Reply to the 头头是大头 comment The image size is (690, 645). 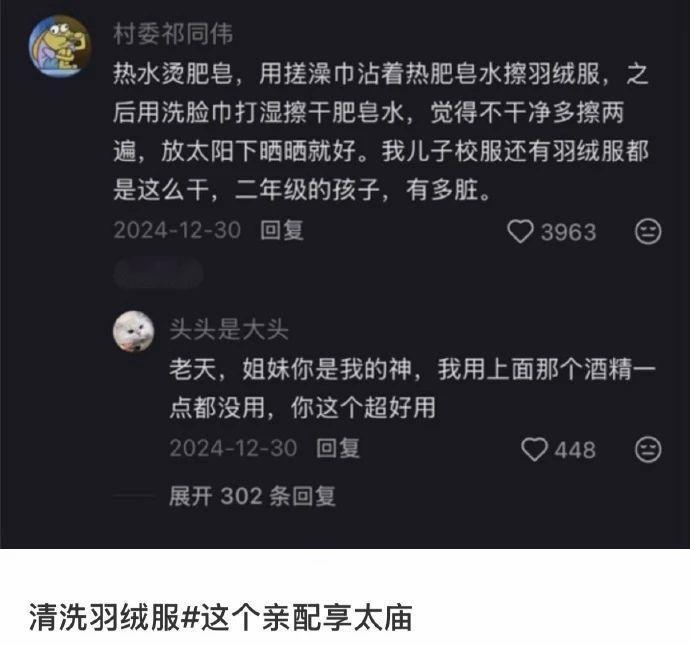(x=338, y=448)
